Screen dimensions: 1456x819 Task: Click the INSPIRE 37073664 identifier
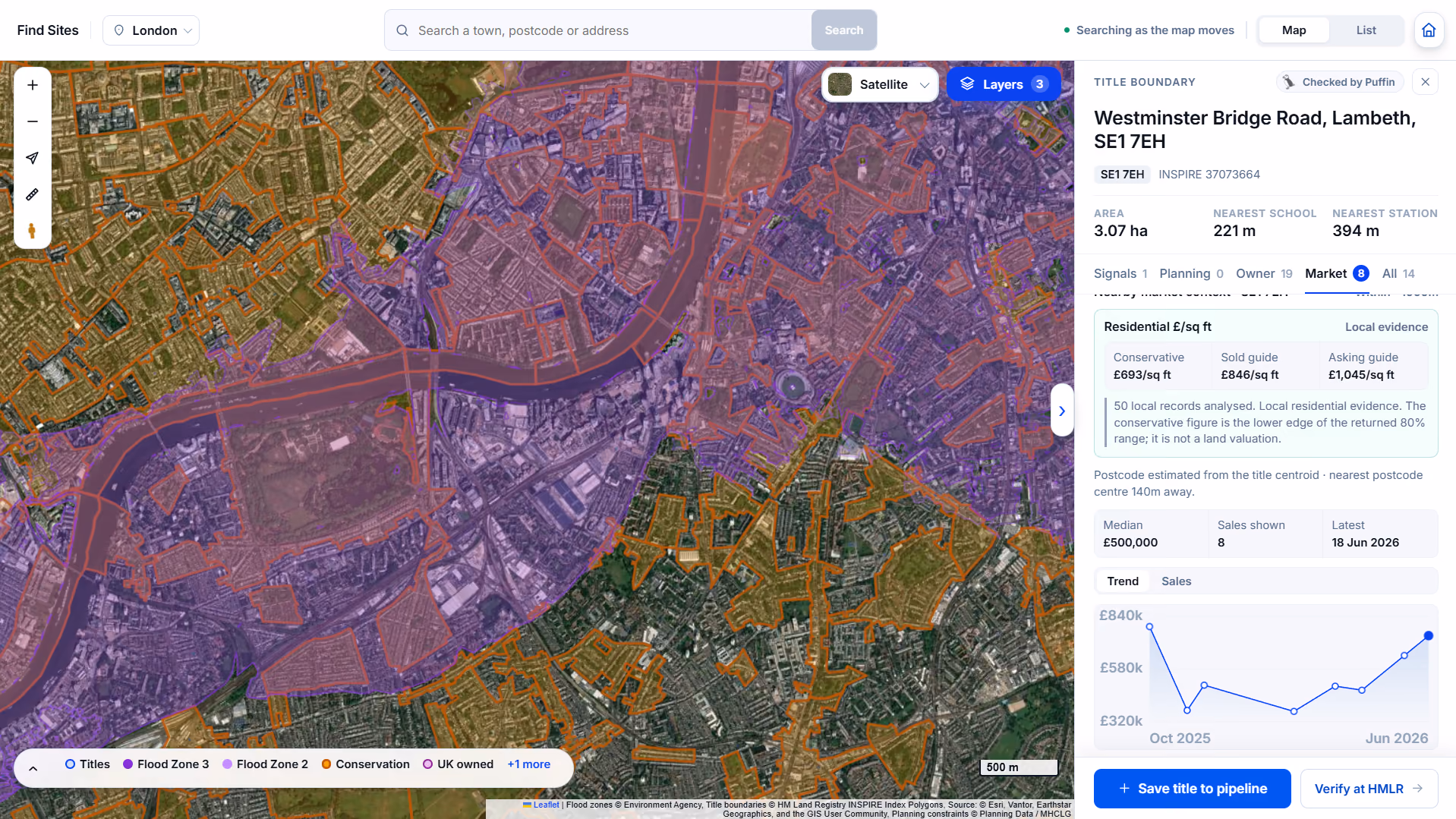click(1209, 175)
